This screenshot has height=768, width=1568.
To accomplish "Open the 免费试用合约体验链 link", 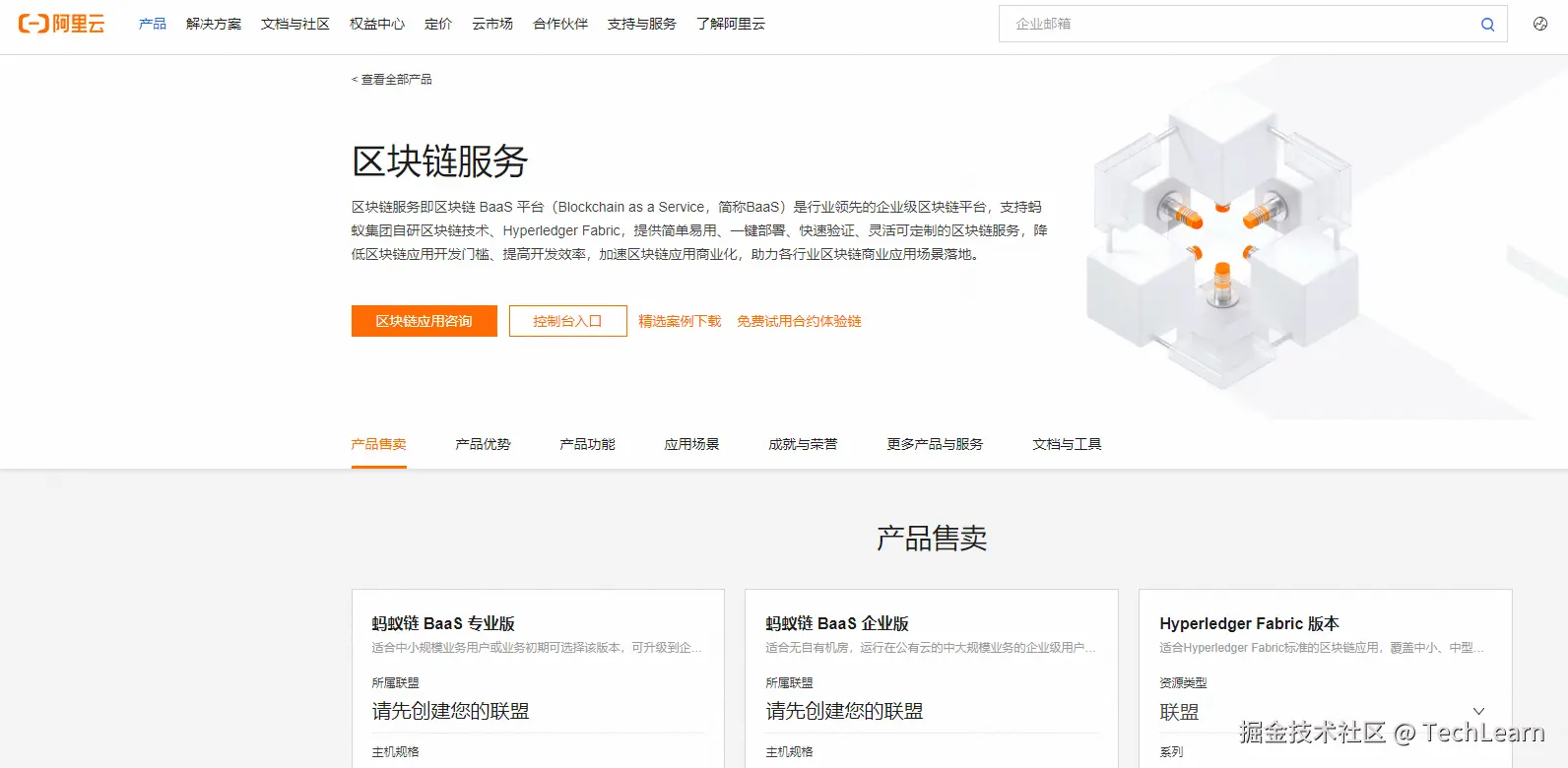I will tap(799, 321).
